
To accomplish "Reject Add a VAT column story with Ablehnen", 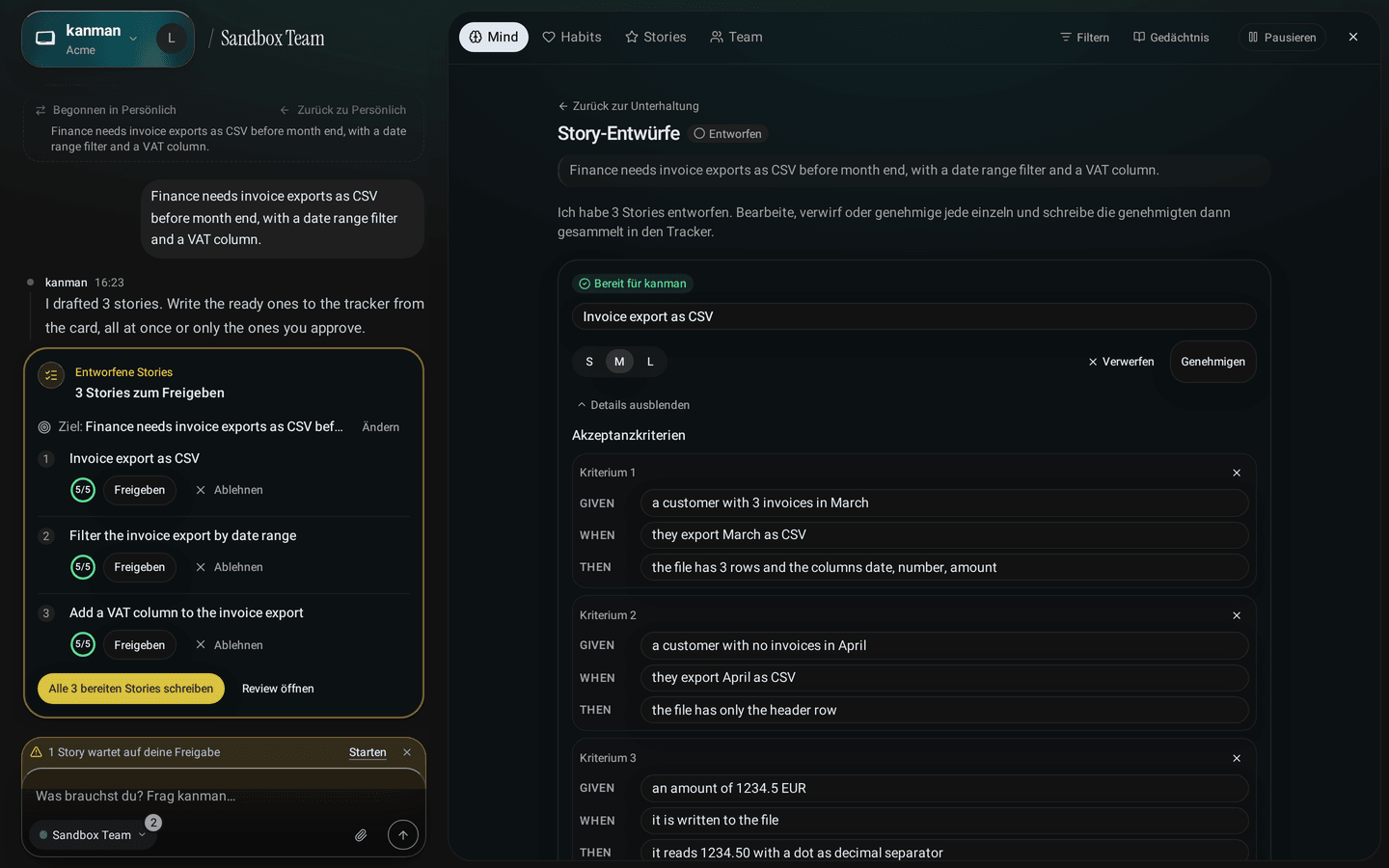I will (229, 645).
